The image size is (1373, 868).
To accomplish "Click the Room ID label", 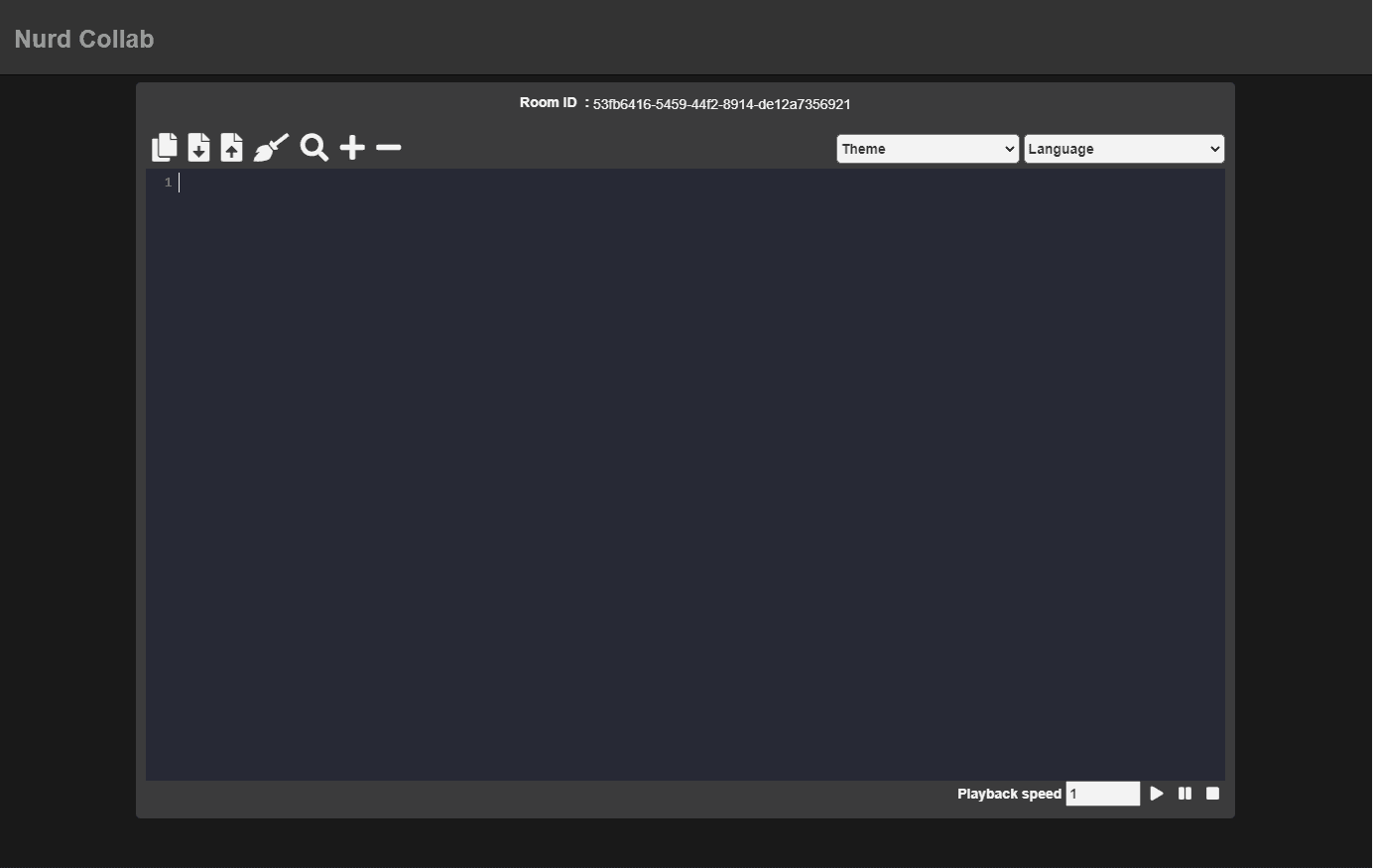I will click(x=548, y=102).
